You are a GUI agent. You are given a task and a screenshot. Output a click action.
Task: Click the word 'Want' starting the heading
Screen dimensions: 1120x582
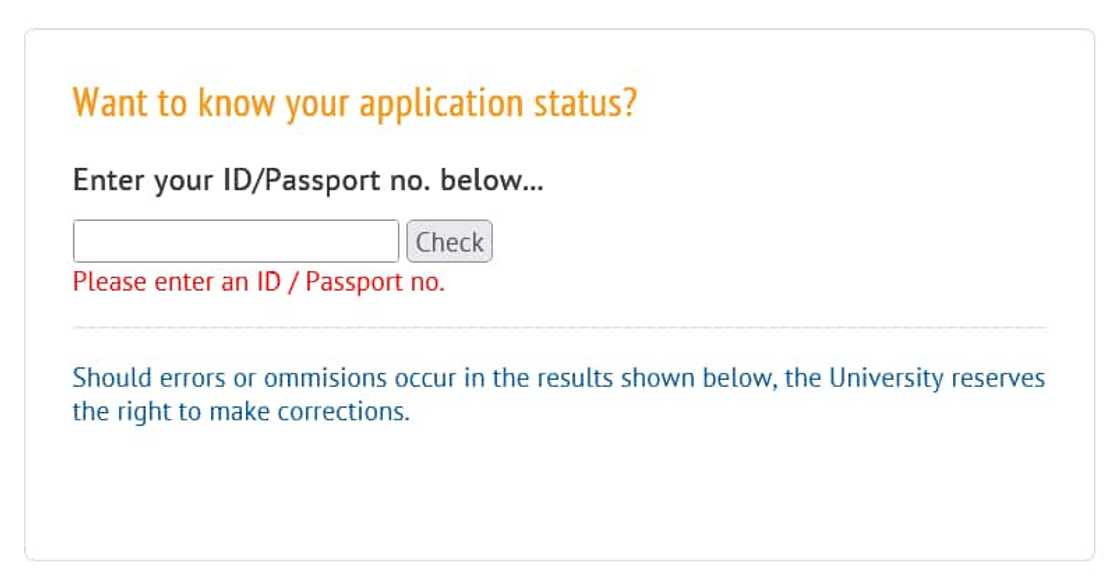click(x=101, y=103)
